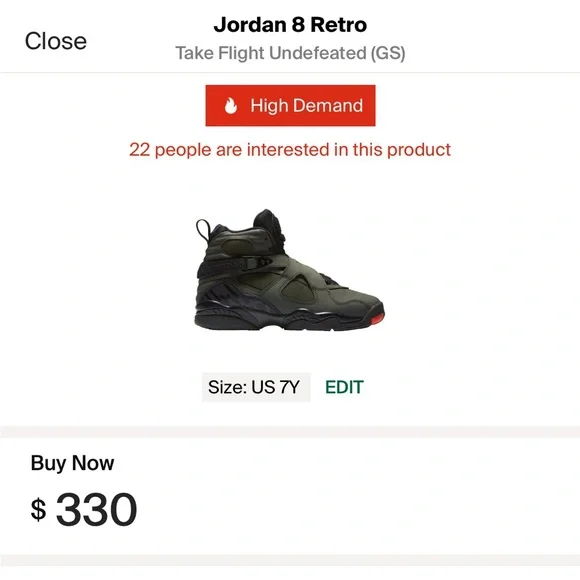Click the 22 people are interested text
Screen dimensions: 580x580
click(290, 150)
